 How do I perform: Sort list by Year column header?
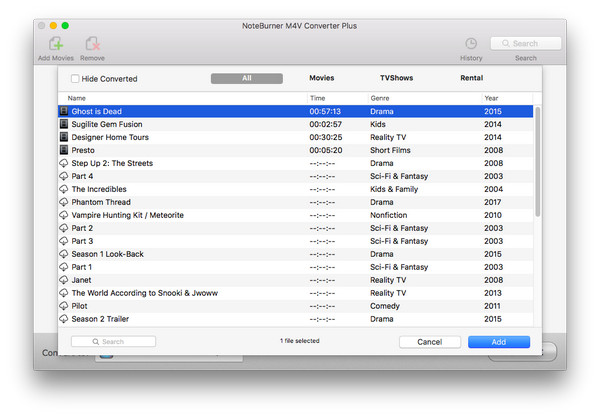[491, 98]
